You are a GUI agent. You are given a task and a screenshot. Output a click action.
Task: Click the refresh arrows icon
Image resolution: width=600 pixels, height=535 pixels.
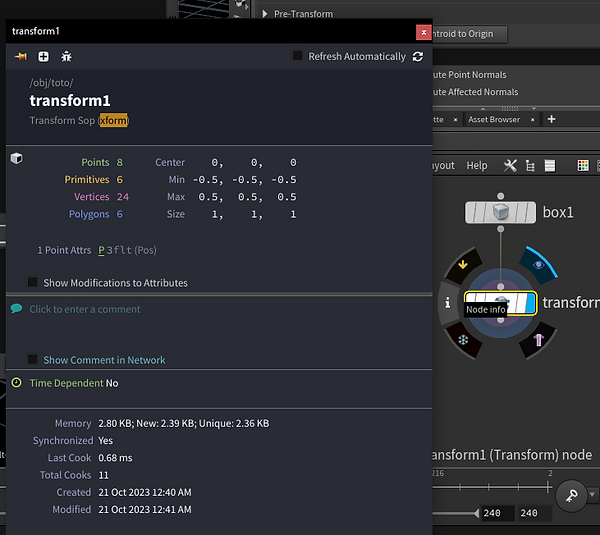tap(418, 57)
